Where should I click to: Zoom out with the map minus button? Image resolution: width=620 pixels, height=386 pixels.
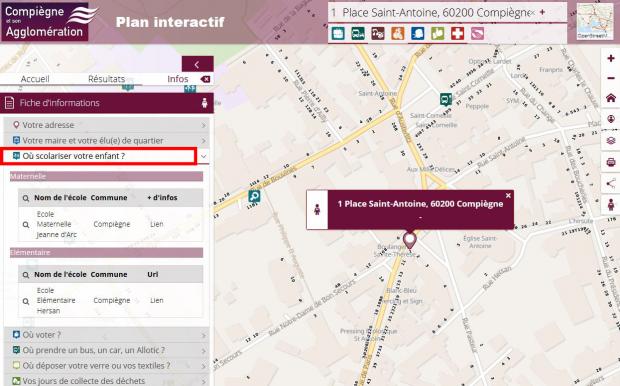pos(611,78)
